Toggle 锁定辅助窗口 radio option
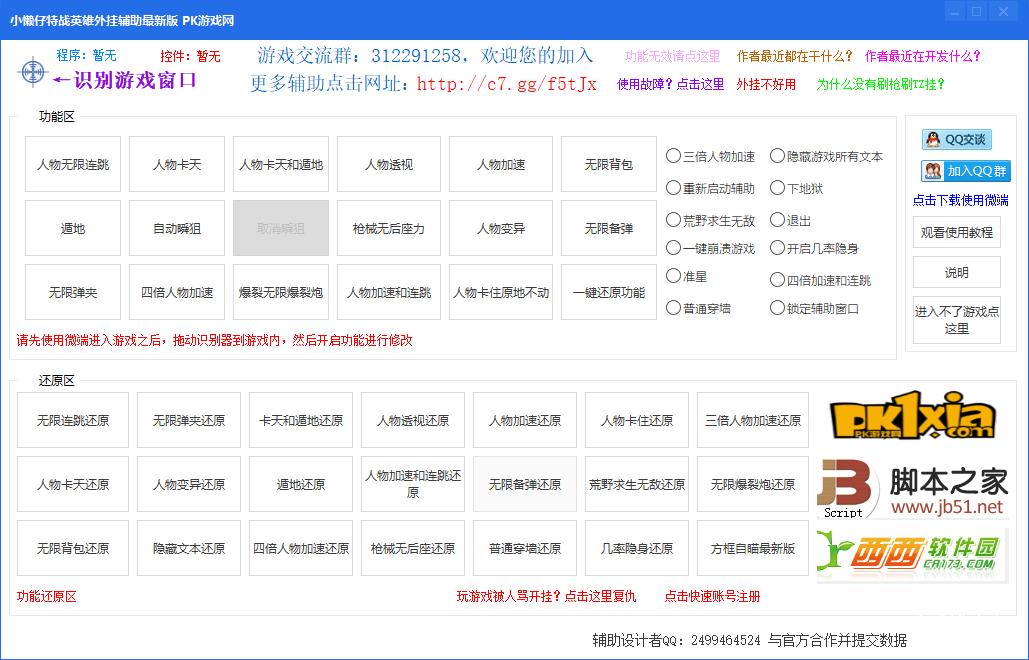Viewport: 1029px width, 660px height. (777, 308)
